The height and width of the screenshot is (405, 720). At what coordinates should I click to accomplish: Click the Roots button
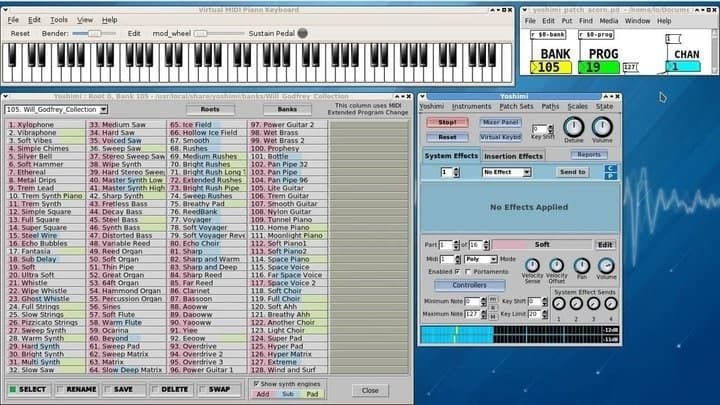tap(210, 109)
